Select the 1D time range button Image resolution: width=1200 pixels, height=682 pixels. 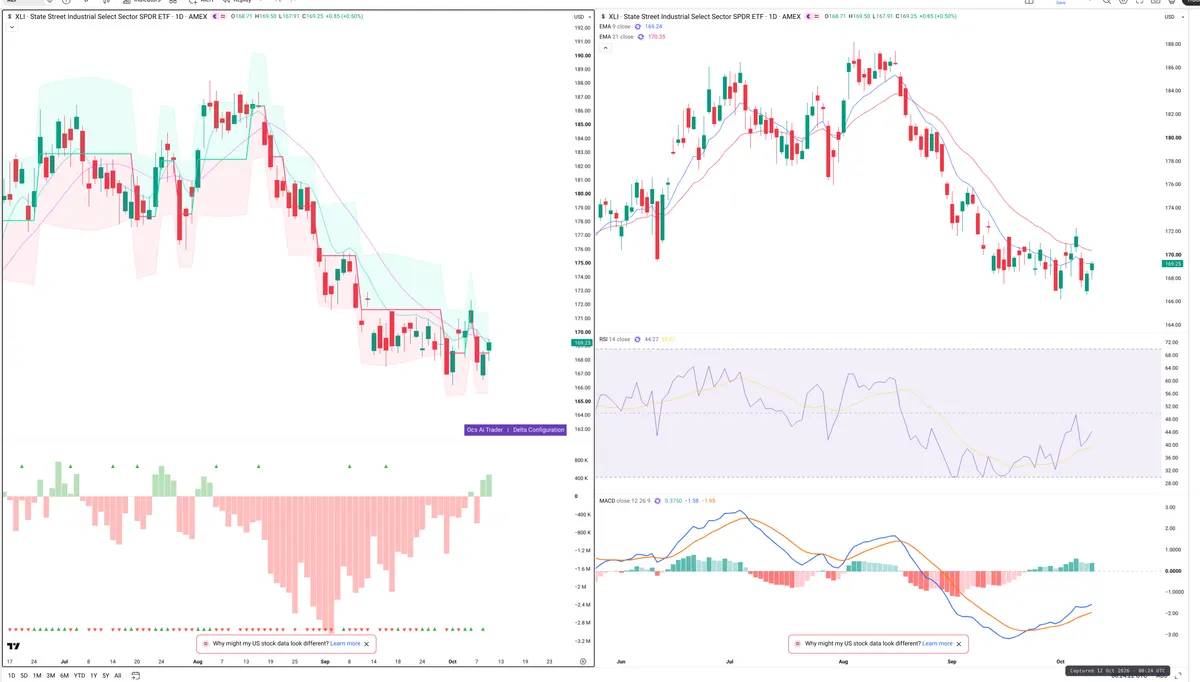tap(12, 676)
